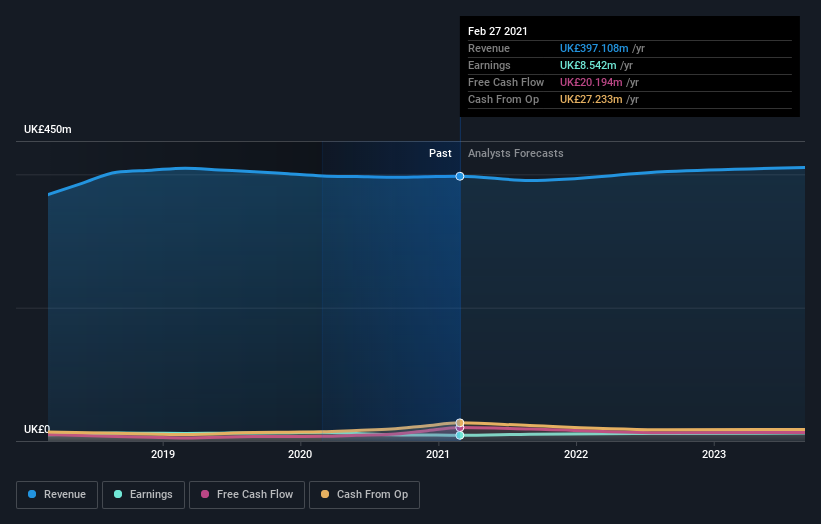The height and width of the screenshot is (524, 821).
Task: Click the Revenue row label in the tooltip
Action: coord(489,48)
